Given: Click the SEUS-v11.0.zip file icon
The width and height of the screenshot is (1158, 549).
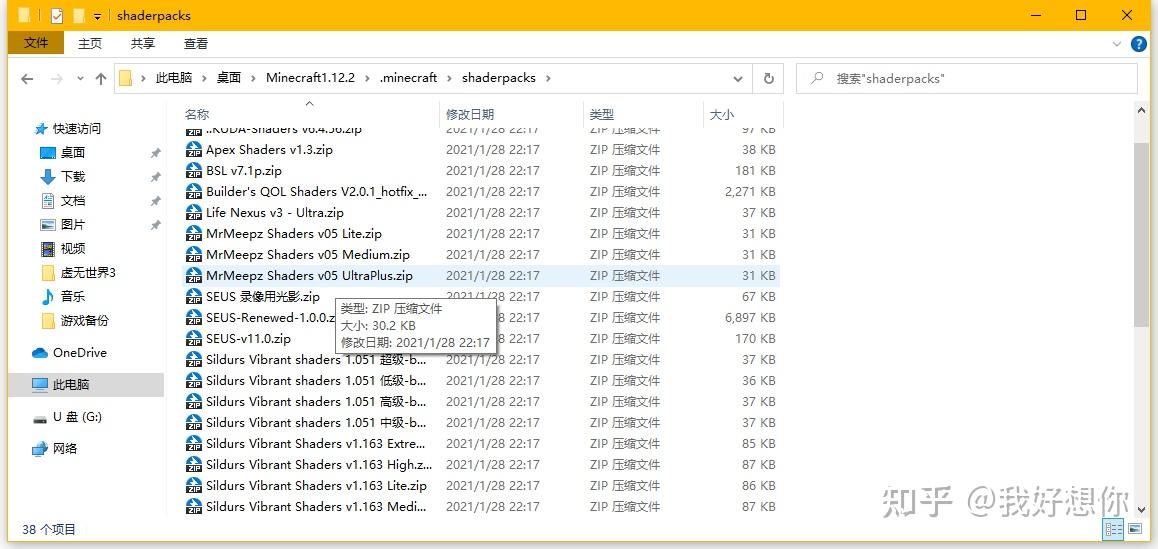Looking at the screenshot, I should [194, 338].
